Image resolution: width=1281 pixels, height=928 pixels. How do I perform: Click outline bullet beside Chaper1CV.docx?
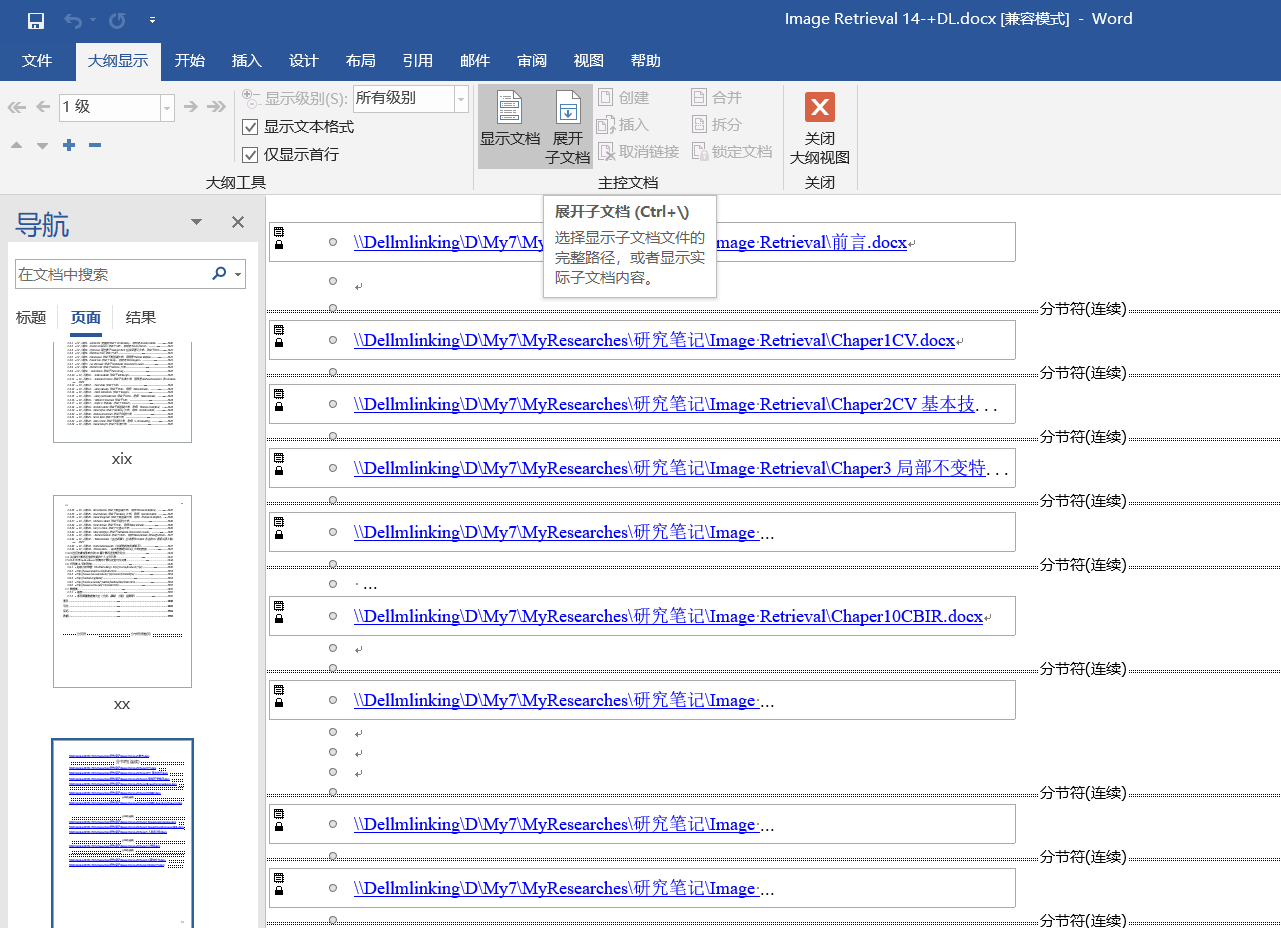[333, 341]
